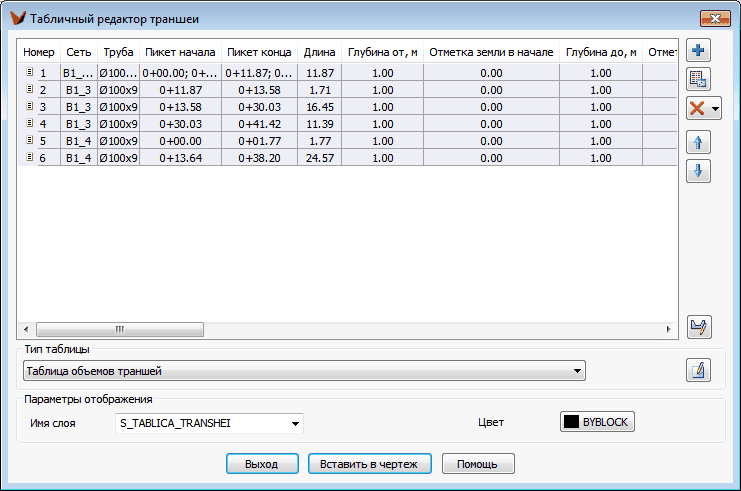Open the 'Таблица объемов траншей' type dropdown
The image size is (741, 491).
[x=577, y=372]
